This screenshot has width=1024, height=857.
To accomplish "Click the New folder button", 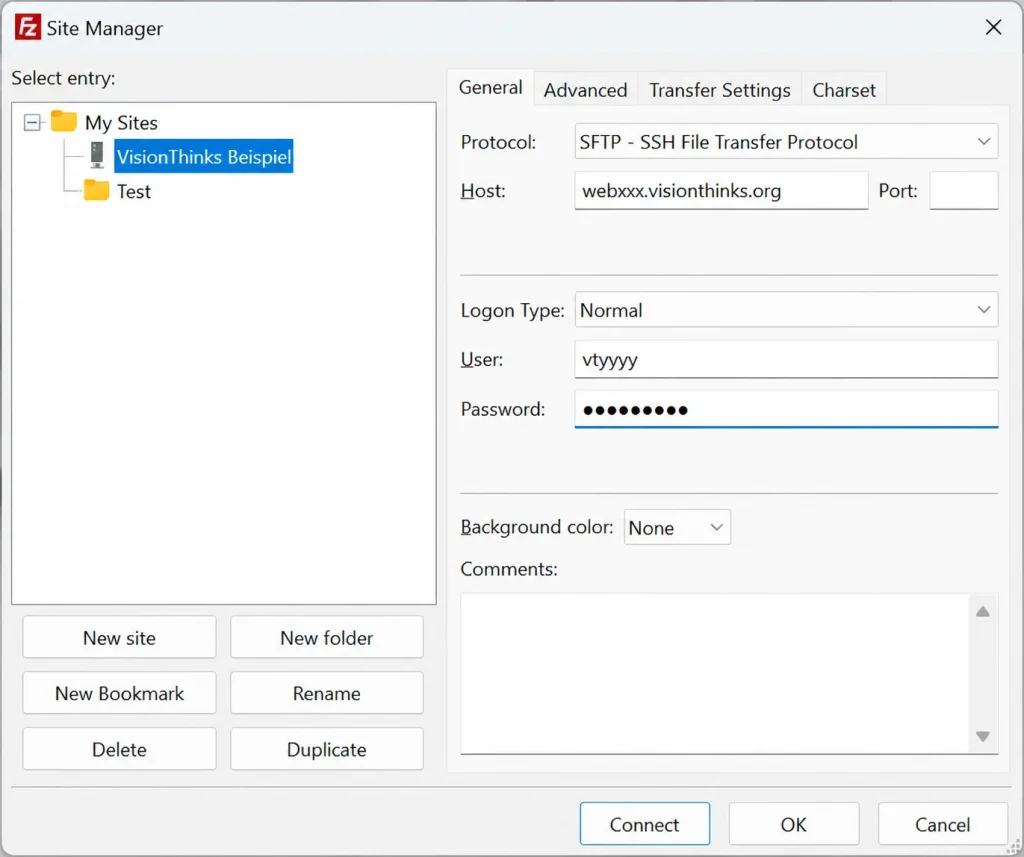I will click(x=327, y=638).
